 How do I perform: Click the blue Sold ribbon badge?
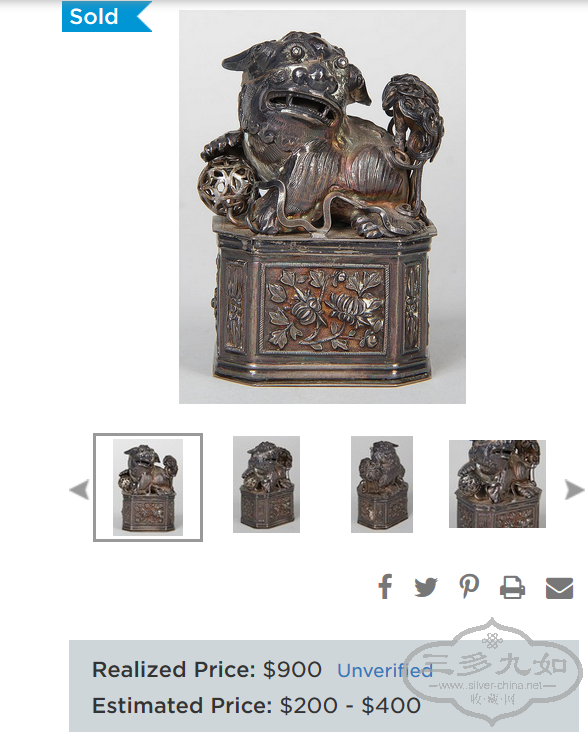107,16
